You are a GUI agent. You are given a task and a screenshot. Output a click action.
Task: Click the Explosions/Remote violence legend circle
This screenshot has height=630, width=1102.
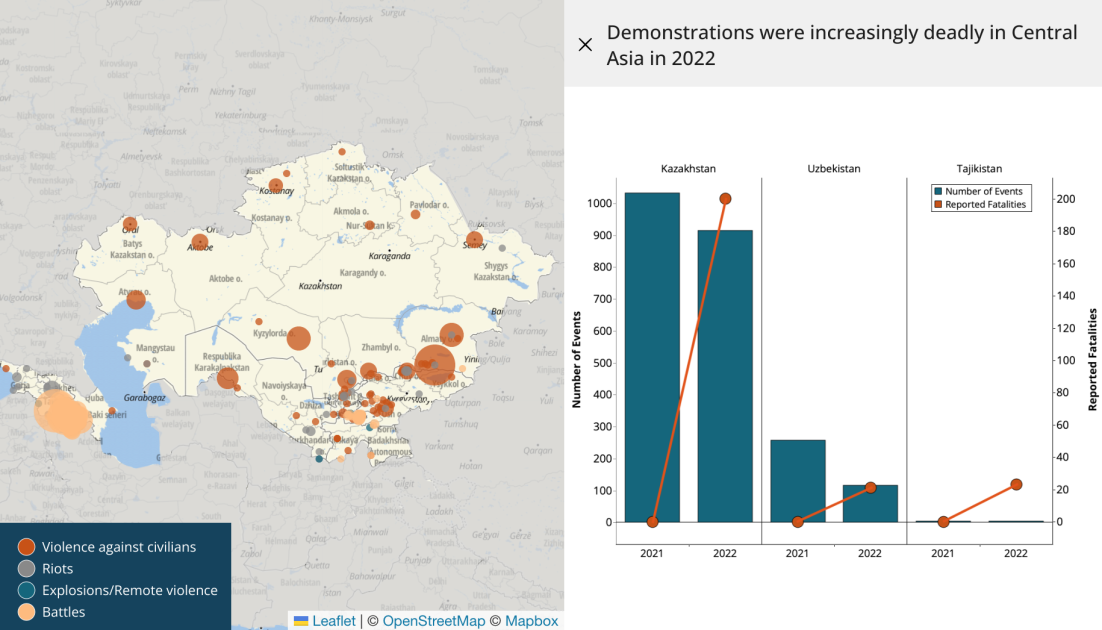[26, 590]
